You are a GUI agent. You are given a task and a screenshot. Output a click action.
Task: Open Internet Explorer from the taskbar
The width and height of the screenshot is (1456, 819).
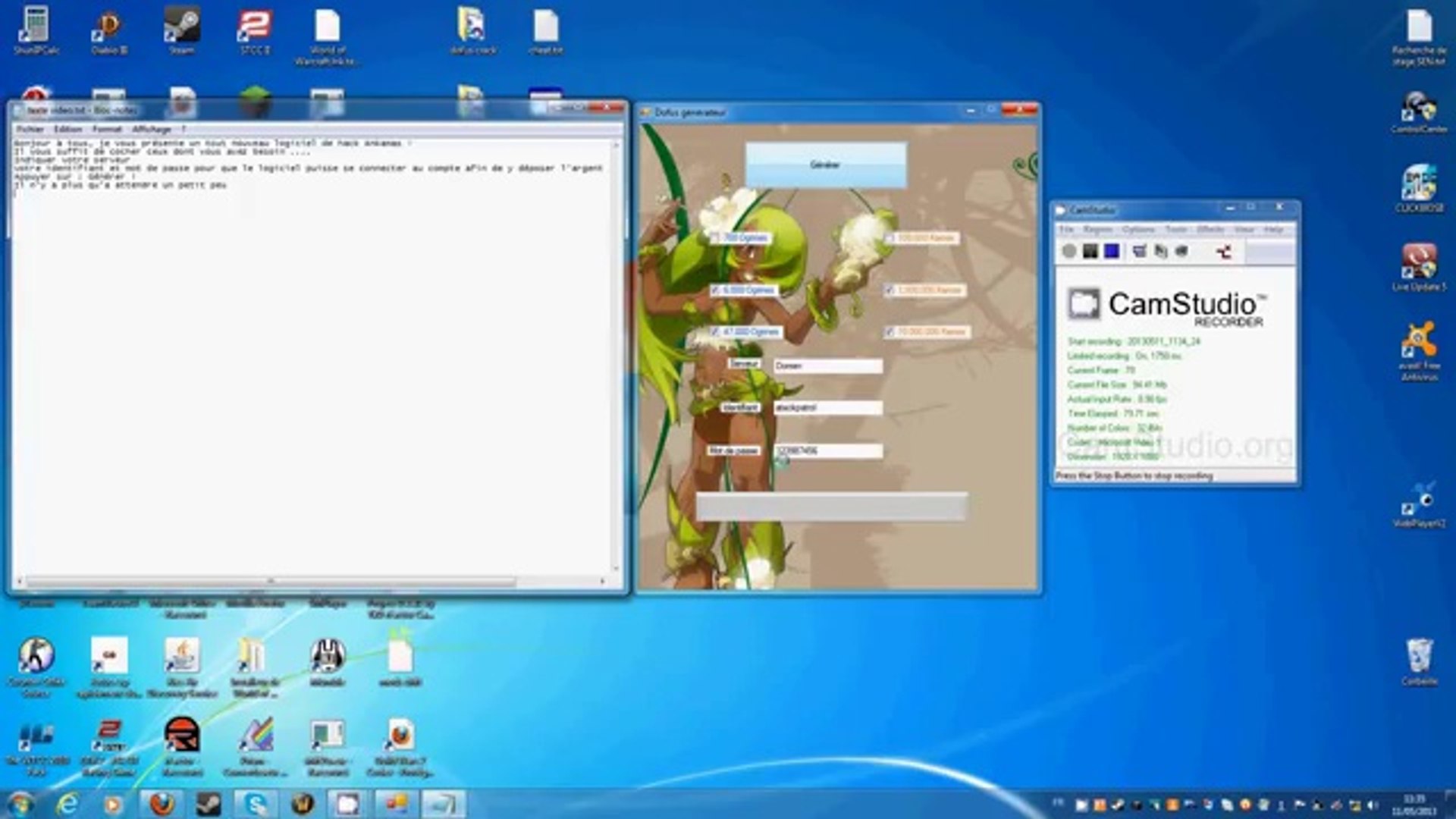coord(67,804)
